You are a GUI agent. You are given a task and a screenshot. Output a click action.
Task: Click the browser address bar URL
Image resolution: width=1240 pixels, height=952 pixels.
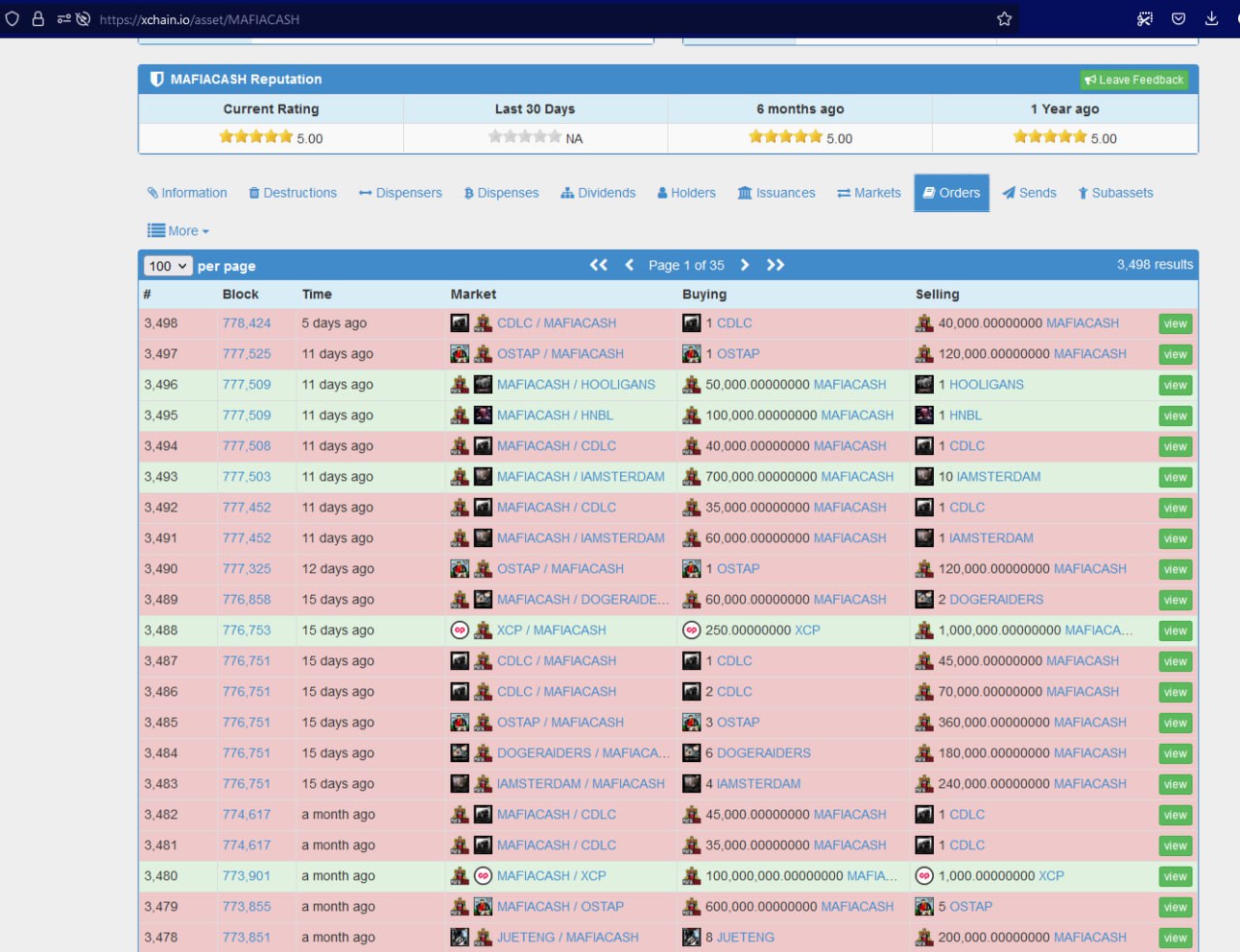point(200,19)
